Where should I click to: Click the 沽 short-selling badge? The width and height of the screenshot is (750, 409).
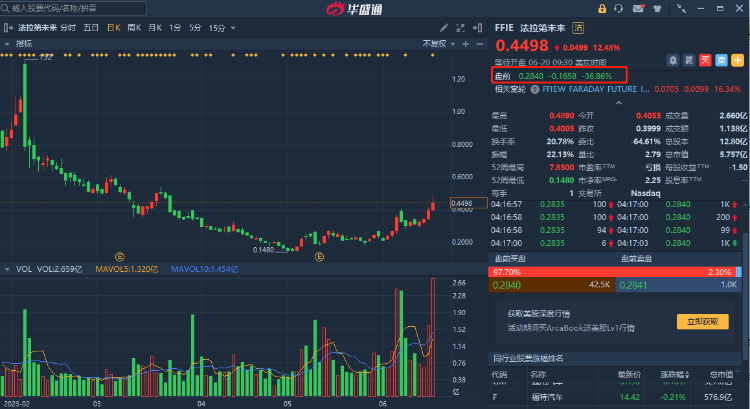click(578, 28)
